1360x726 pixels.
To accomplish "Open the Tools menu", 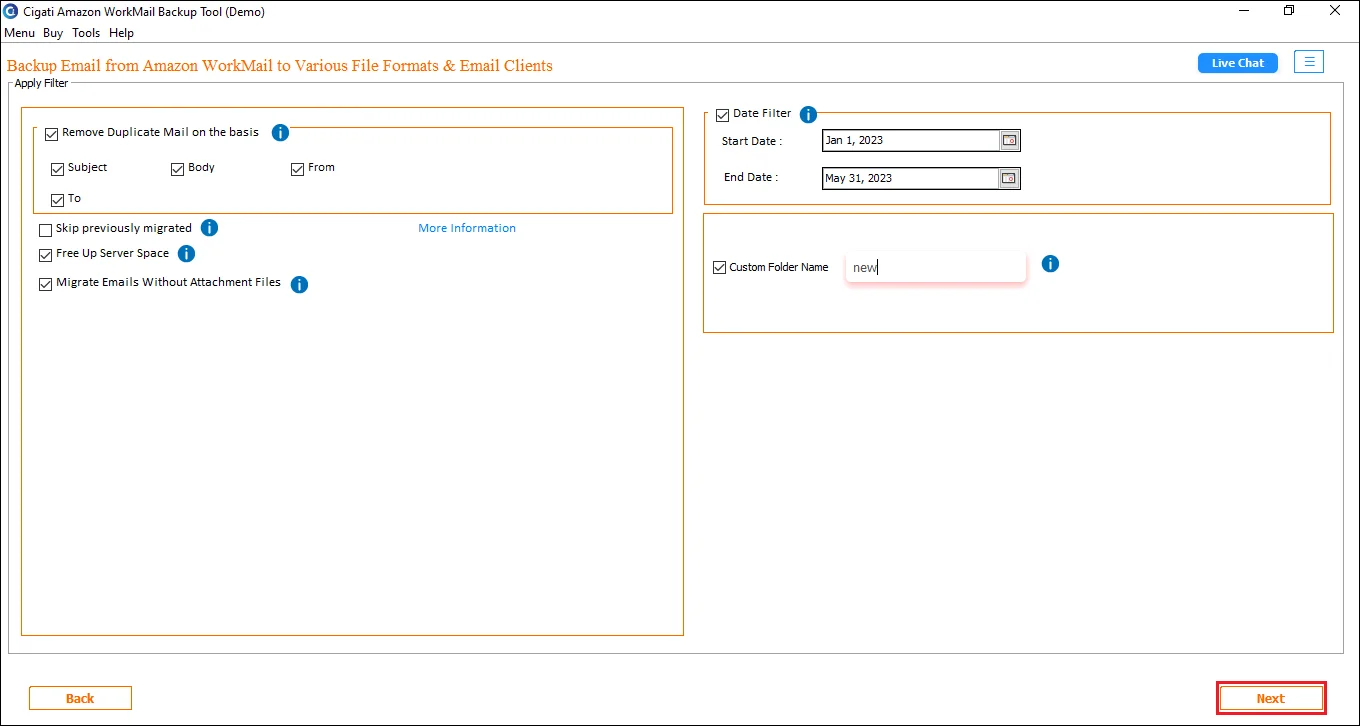I will tap(86, 33).
